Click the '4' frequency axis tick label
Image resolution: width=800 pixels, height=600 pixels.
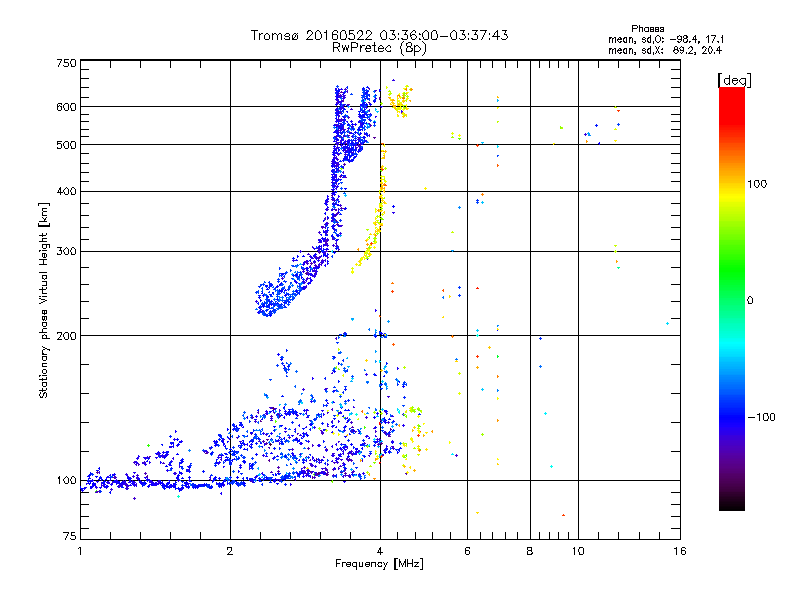[x=380, y=551]
